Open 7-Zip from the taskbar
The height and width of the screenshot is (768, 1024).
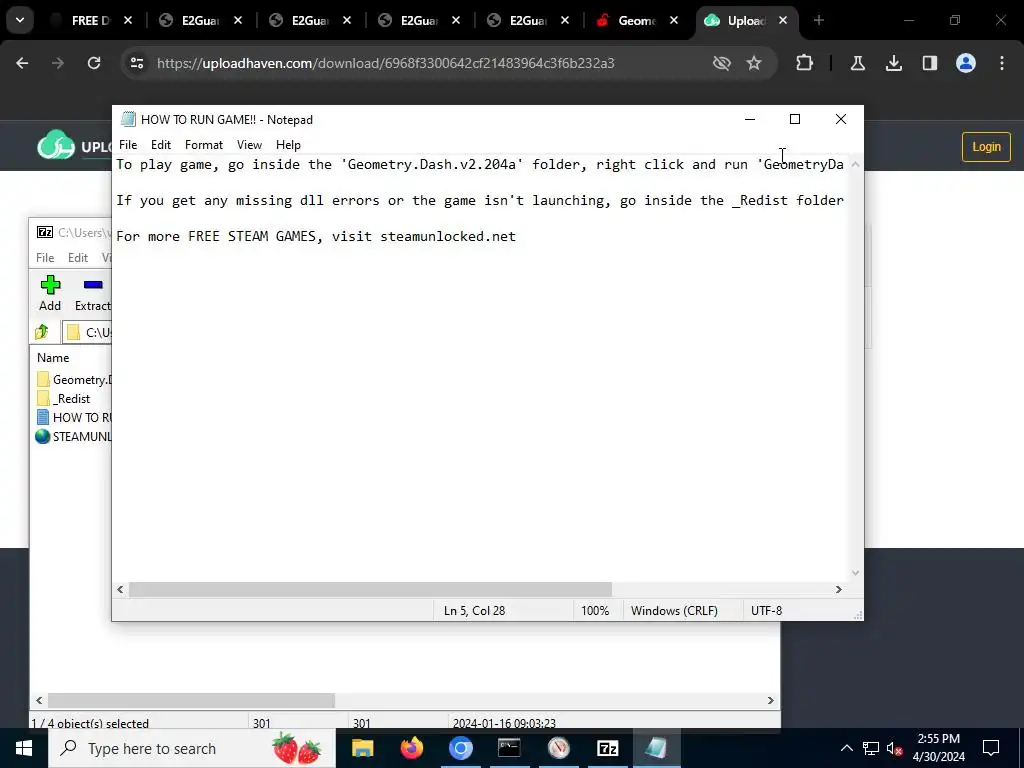coord(607,748)
